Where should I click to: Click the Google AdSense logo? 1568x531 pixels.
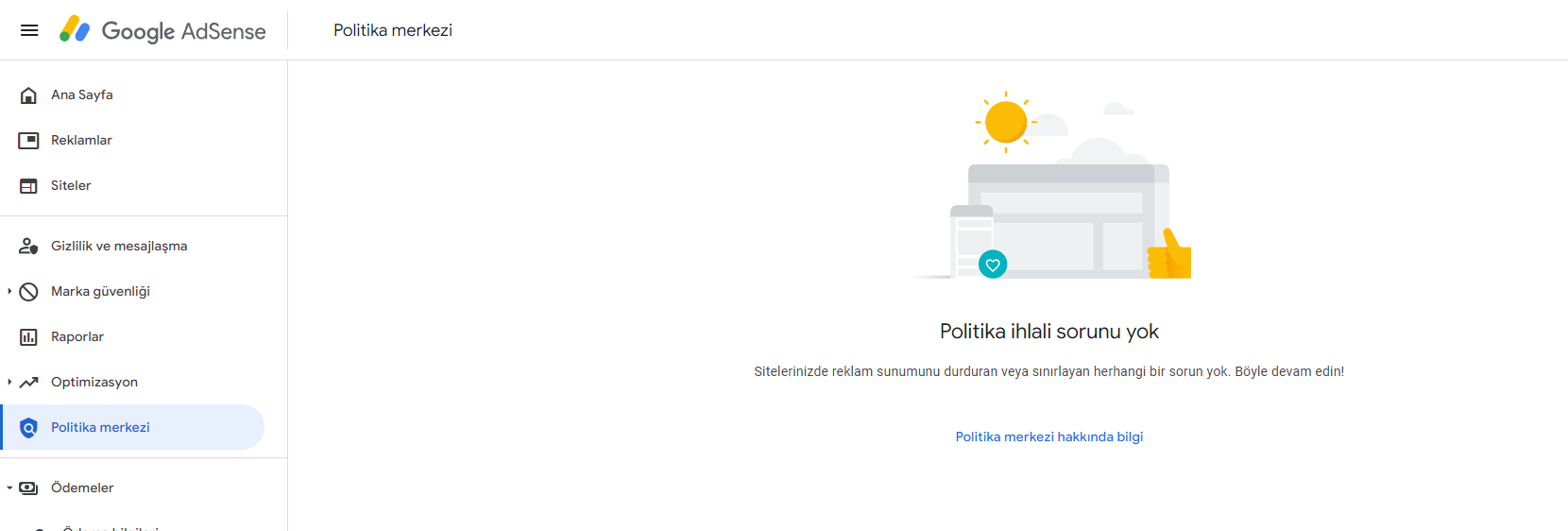click(x=75, y=29)
